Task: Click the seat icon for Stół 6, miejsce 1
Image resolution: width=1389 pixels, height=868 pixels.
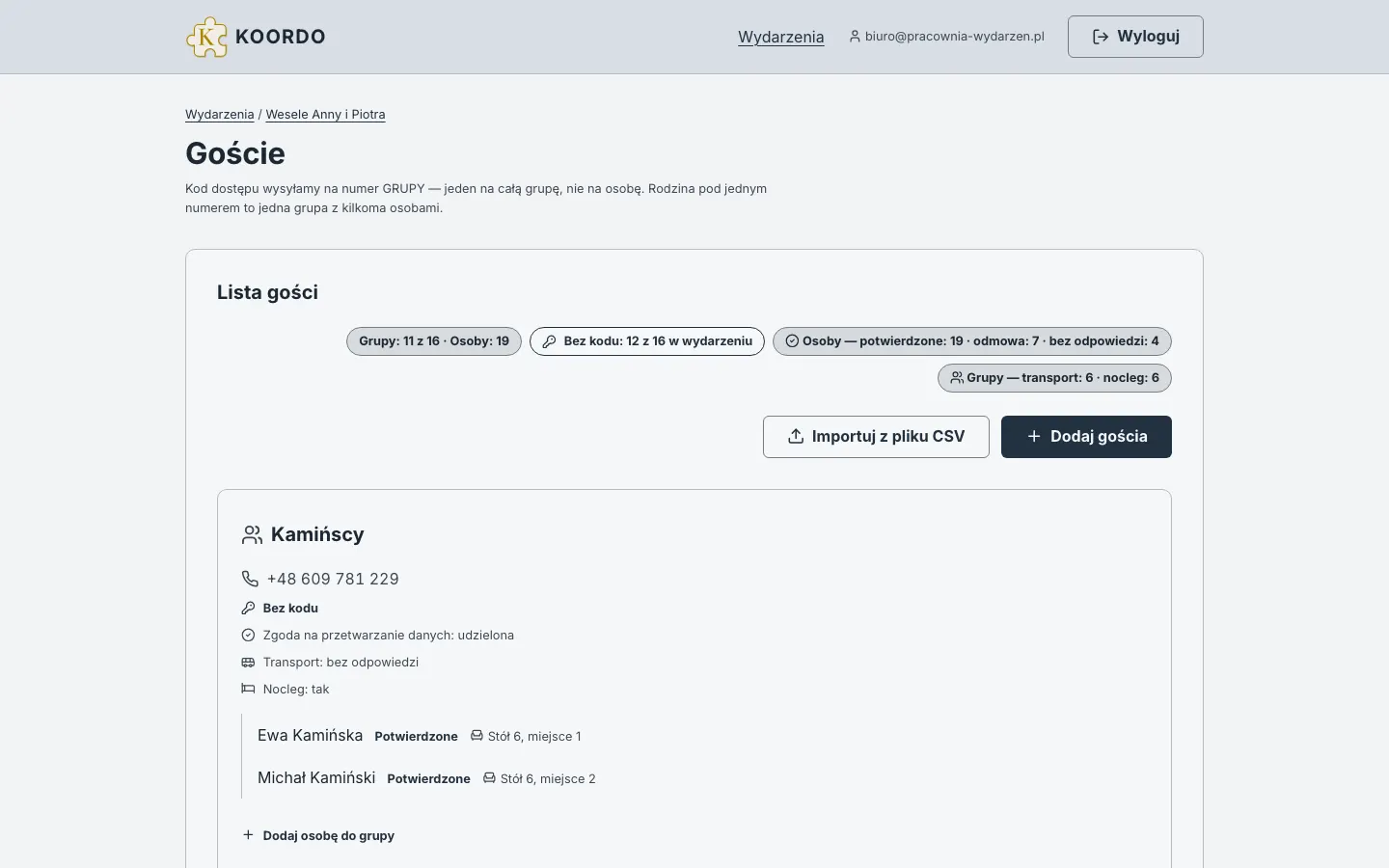Action: (x=477, y=736)
